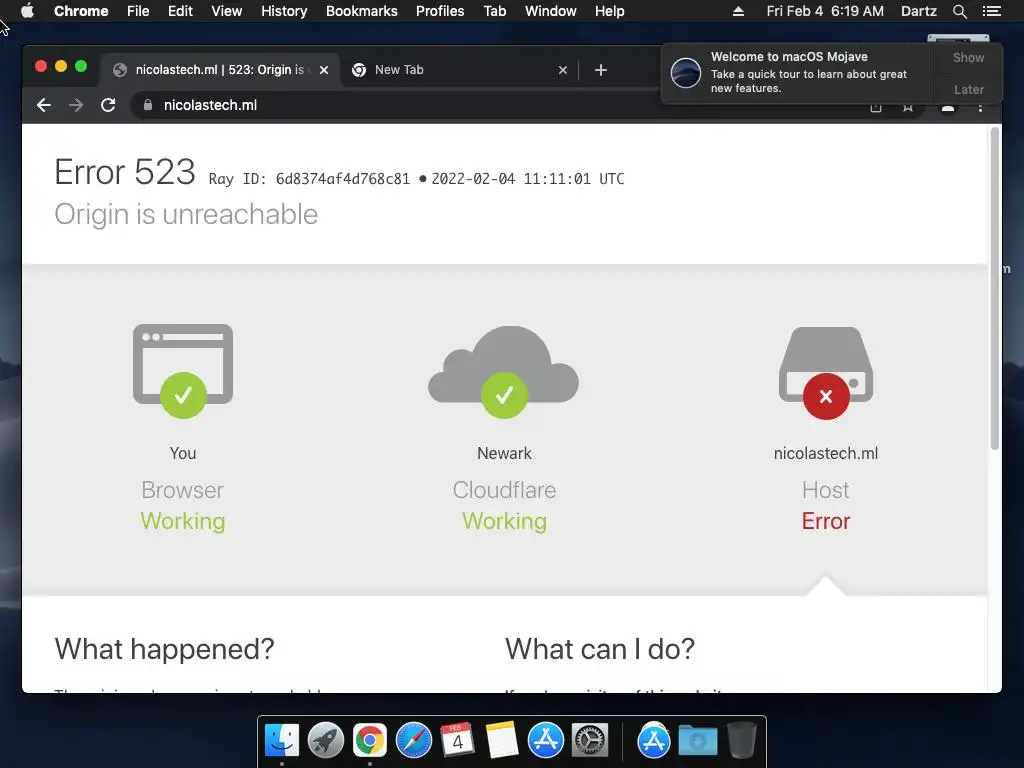1024x768 pixels.
Task: Open Finder from the Dock
Action: 282,741
